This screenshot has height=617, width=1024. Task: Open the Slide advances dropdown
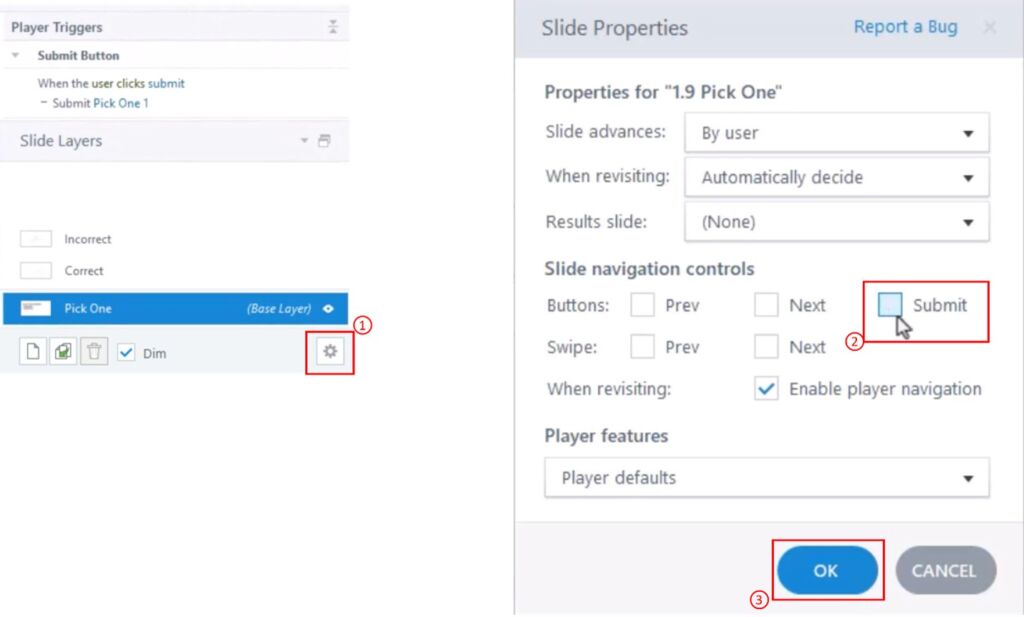(836, 133)
